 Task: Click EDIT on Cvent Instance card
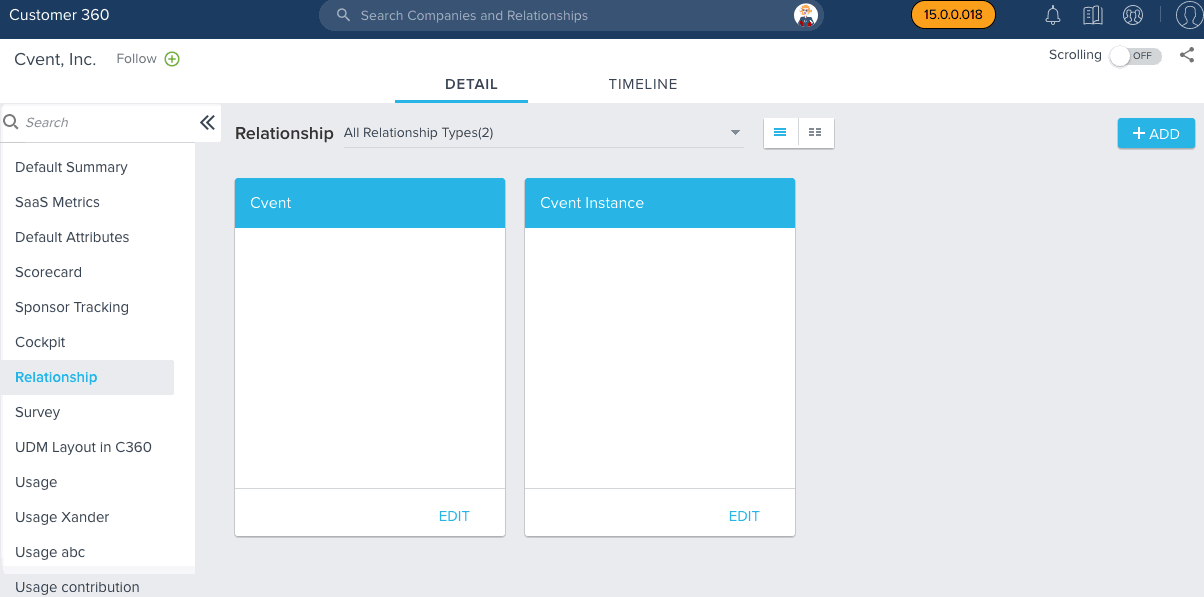pyautogui.click(x=744, y=516)
